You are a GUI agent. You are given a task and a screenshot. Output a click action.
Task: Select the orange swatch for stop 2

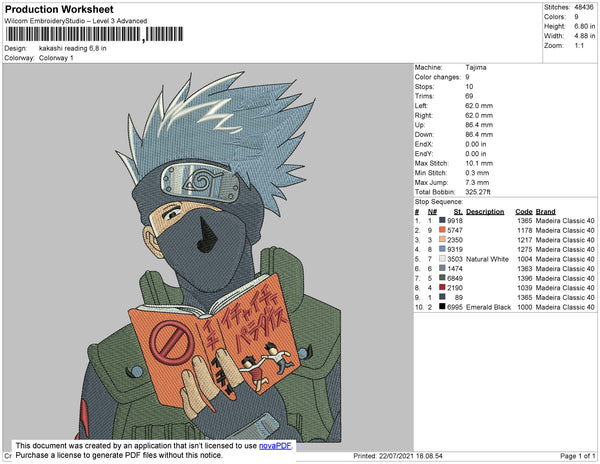click(x=442, y=230)
